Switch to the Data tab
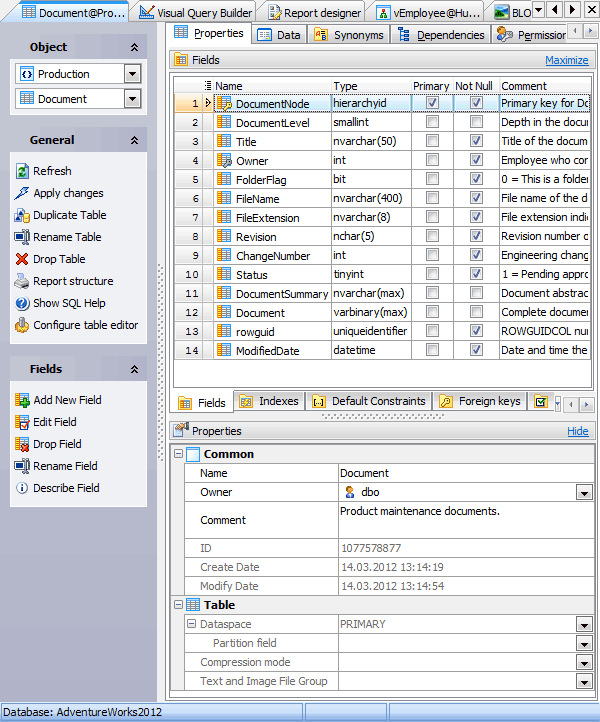The width and height of the screenshot is (600, 722). click(x=280, y=35)
